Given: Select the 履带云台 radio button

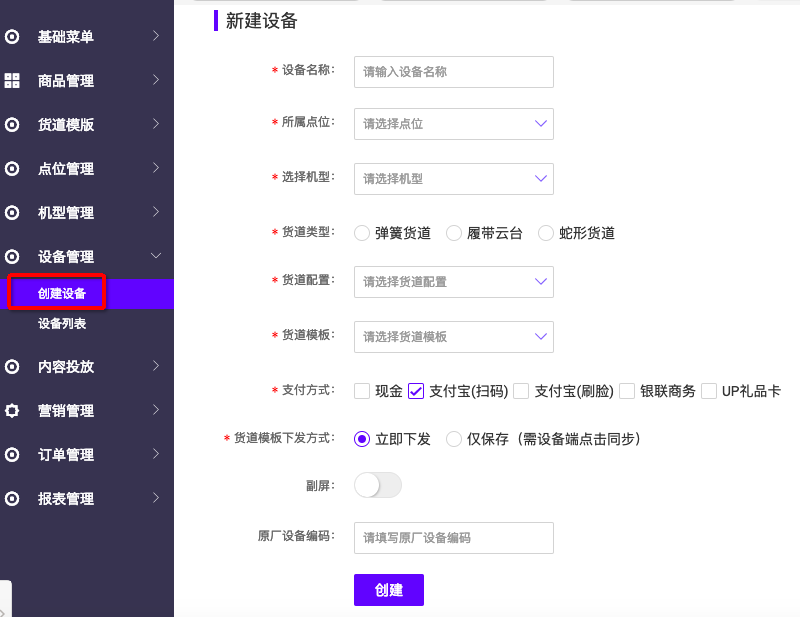Looking at the screenshot, I should (x=454, y=233).
